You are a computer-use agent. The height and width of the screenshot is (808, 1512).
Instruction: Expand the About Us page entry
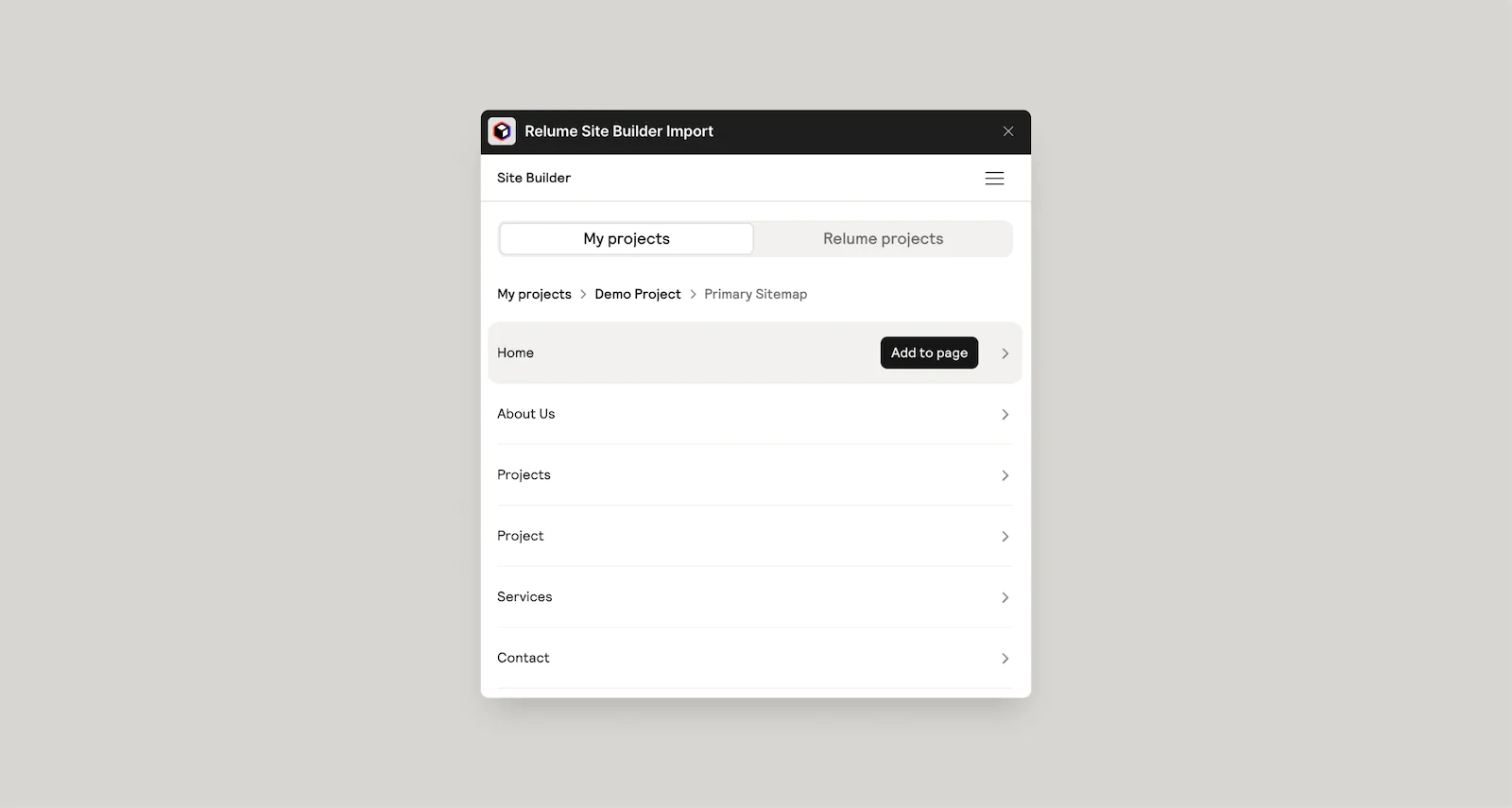[526, 414]
